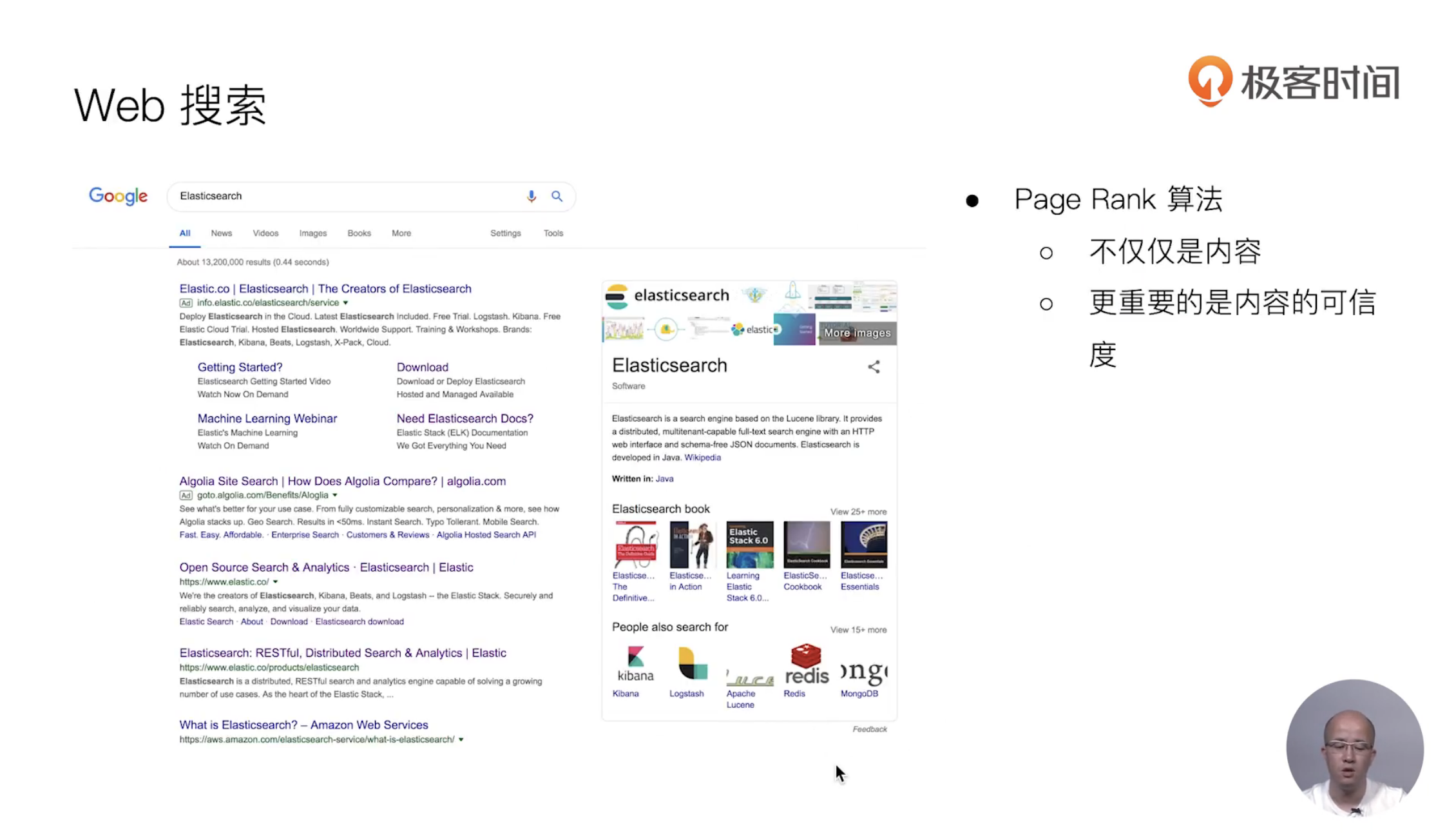1456x838 pixels.
Task: Click the More images button
Action: pyautogui.click(x=857, y=333)
